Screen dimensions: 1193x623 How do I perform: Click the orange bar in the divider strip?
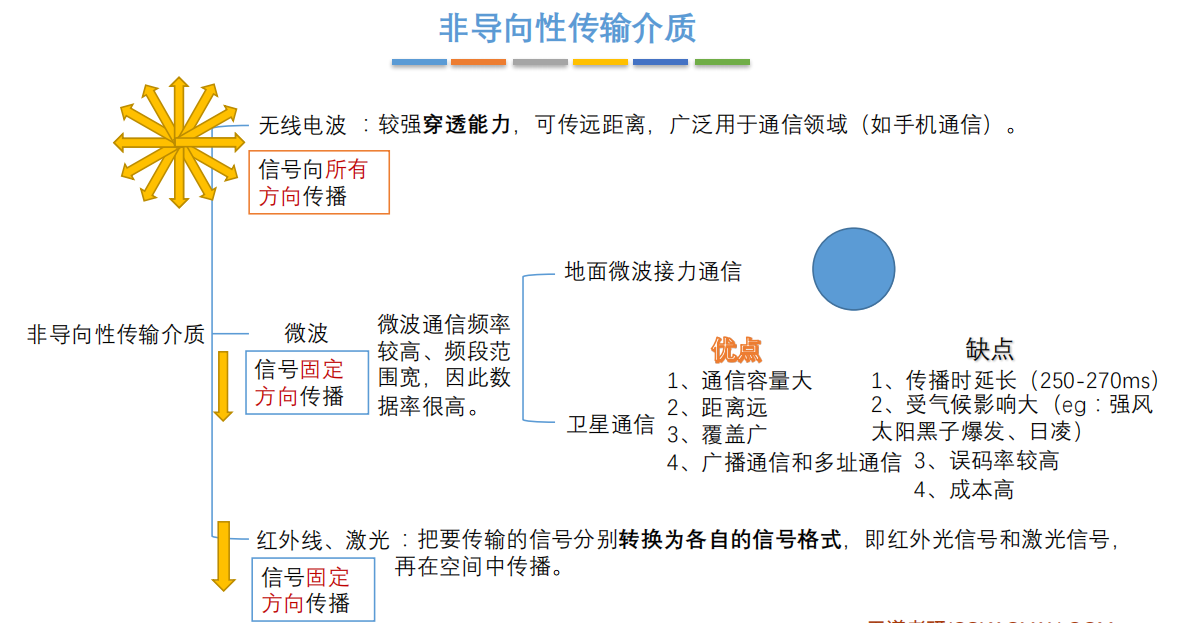pyautogui.click(x=480, y=61)
